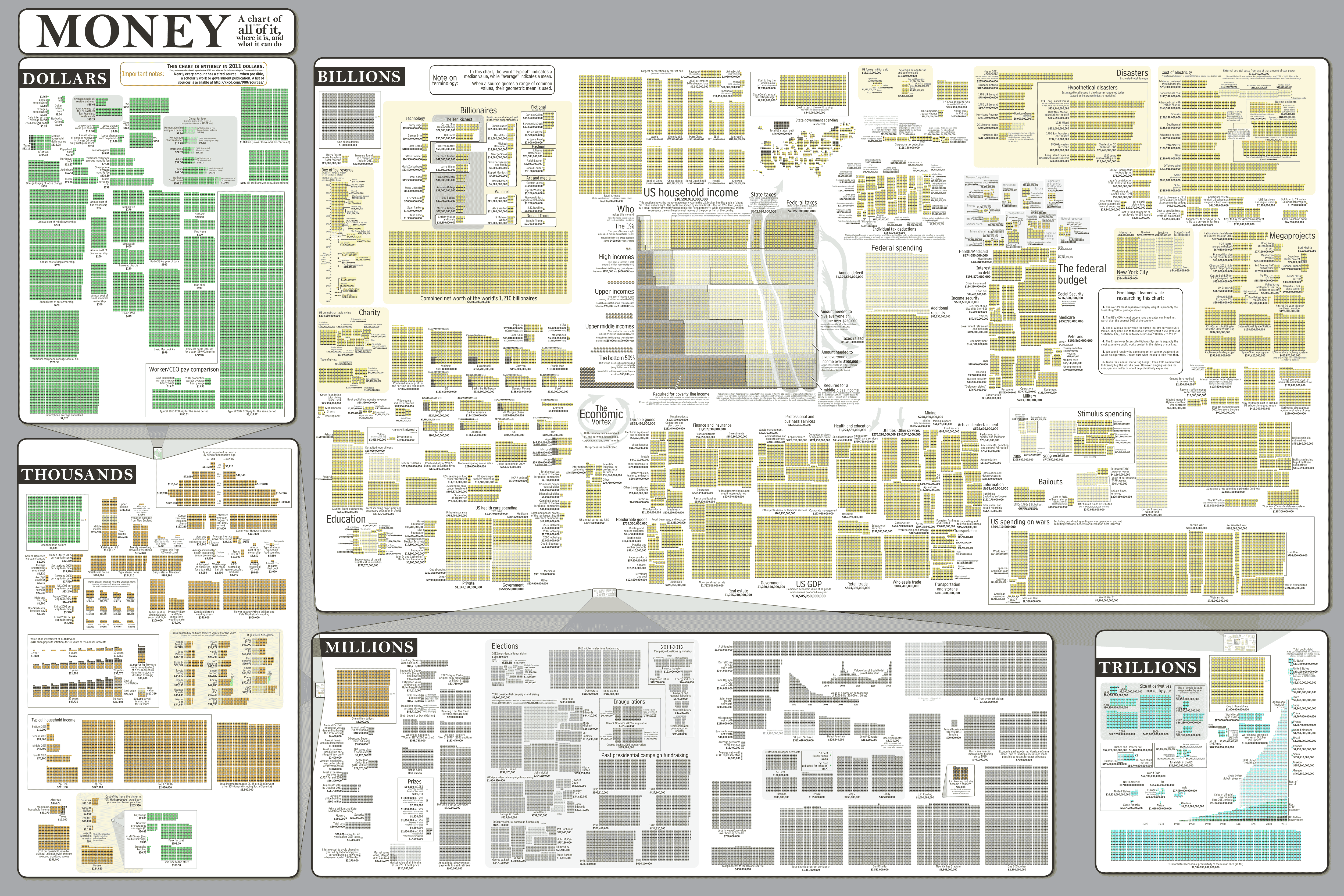
Task: Click the Important notes label
Action: point(142,74)
